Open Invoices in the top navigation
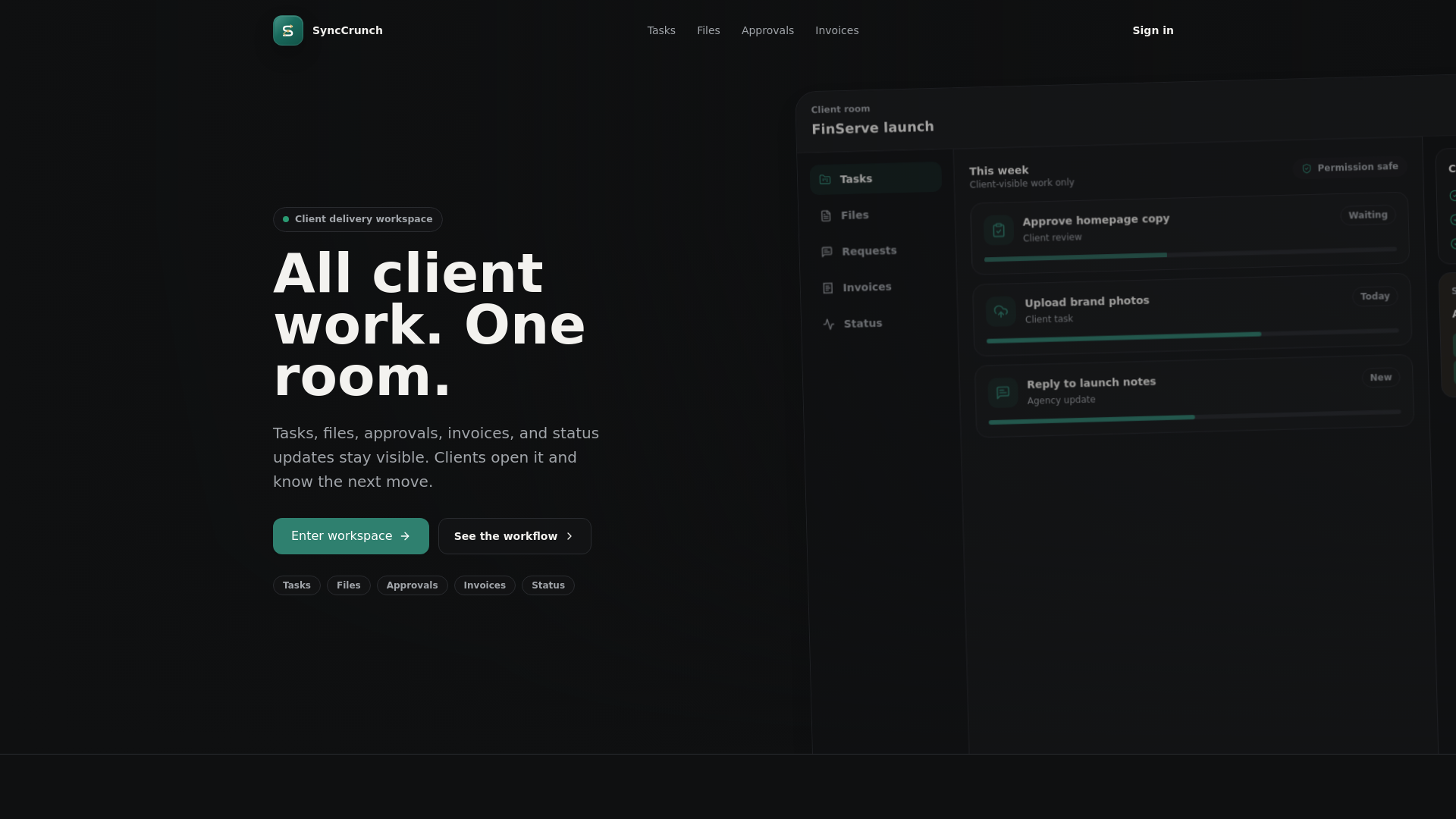The image size is (1456, 819). (x=837, y=30)
